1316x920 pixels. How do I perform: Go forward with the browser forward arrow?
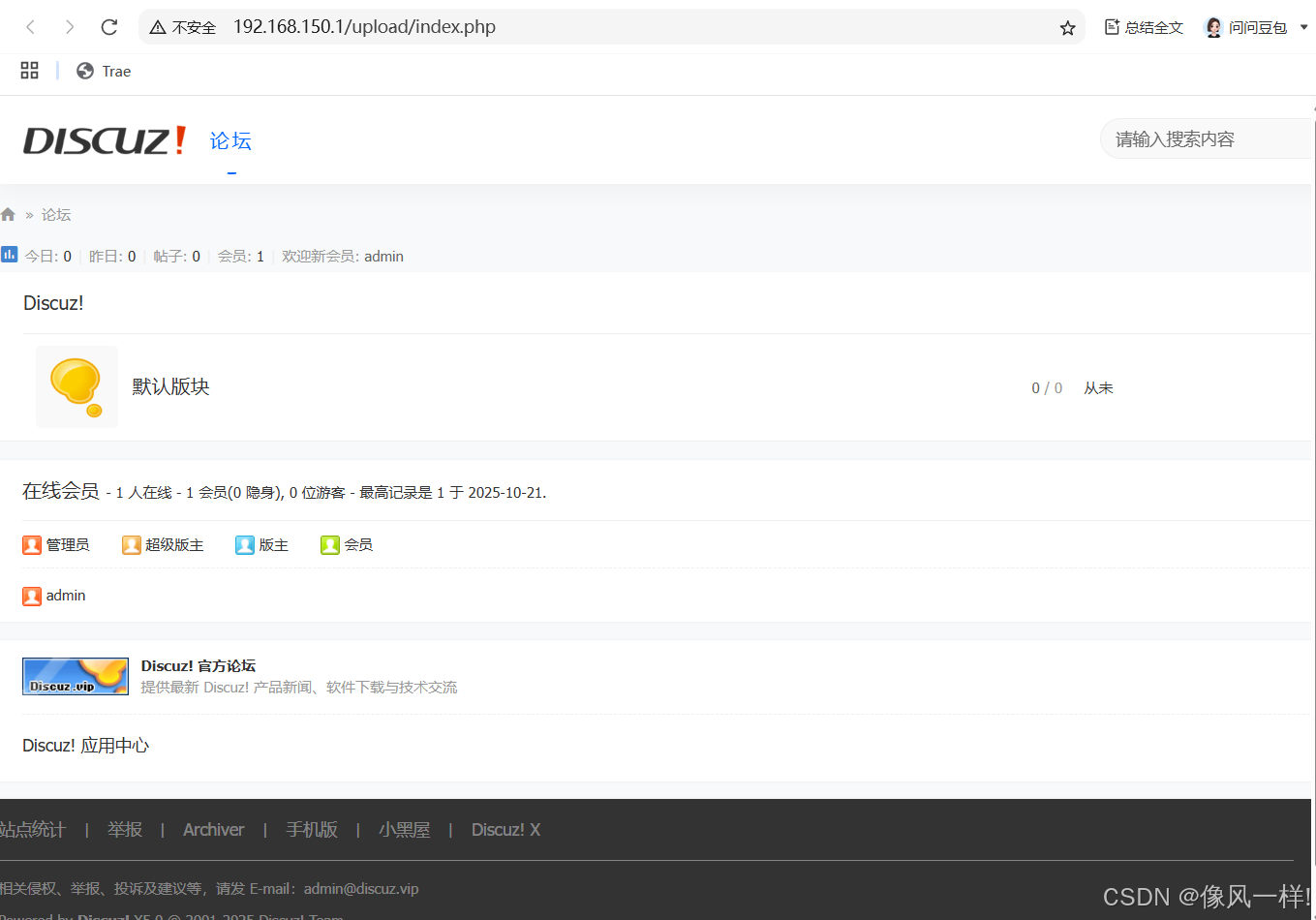pyautogui.click(x=70, y=27)
